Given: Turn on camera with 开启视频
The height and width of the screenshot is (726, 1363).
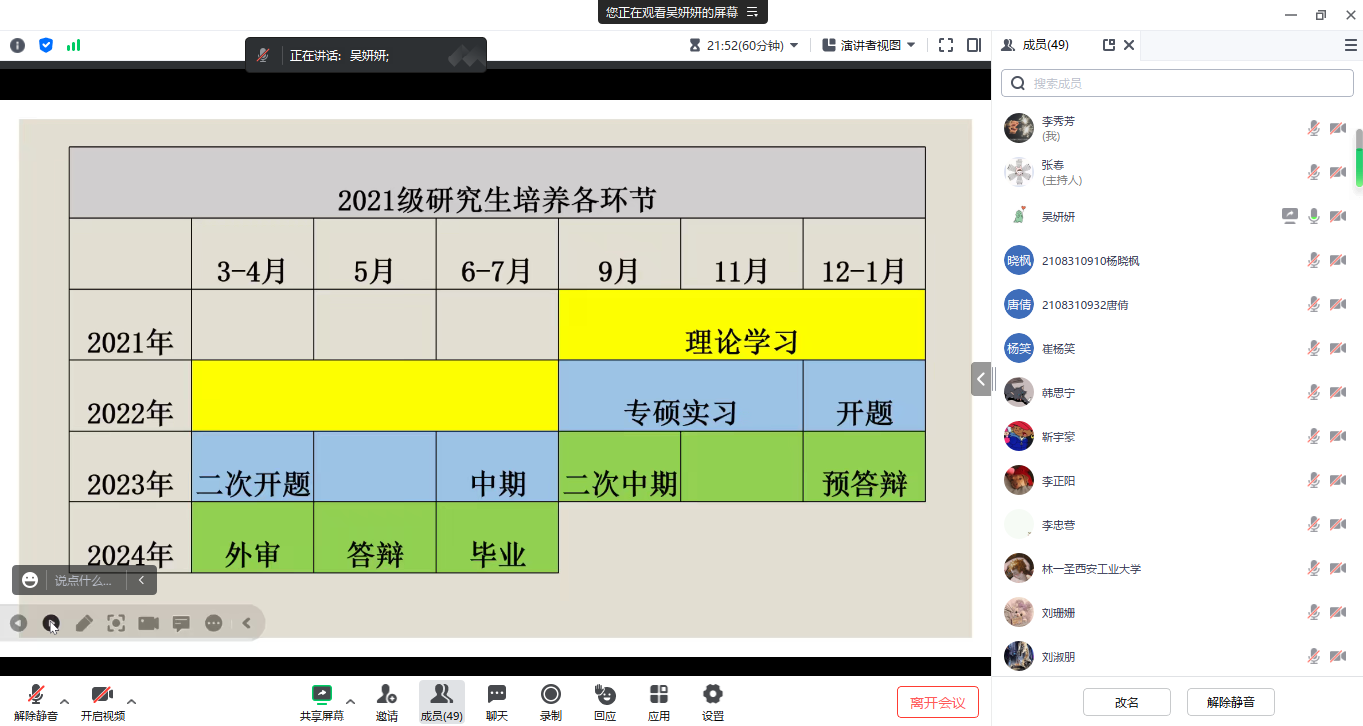Looking at the screenshot, I should pos(102,701).
